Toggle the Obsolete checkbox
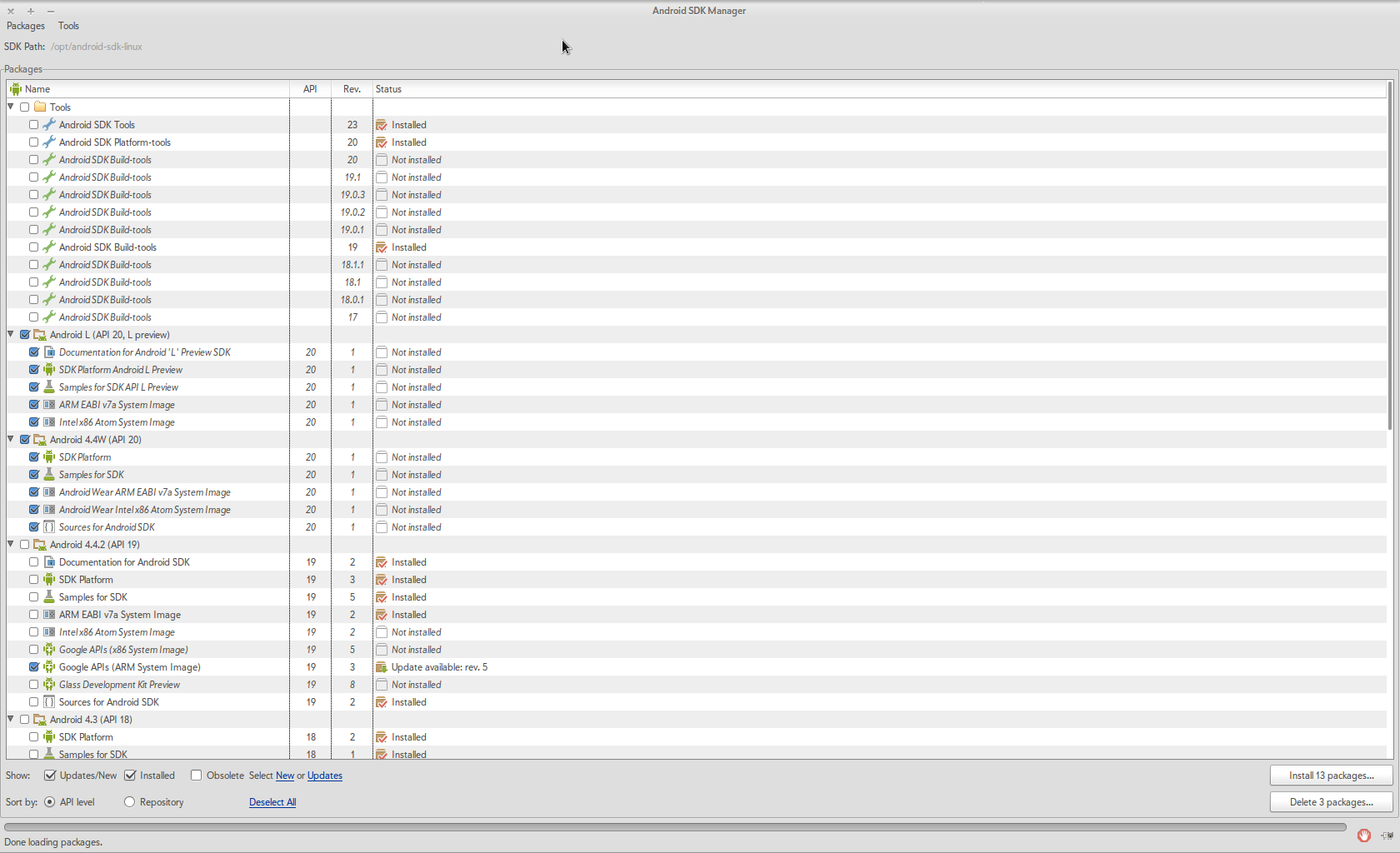1400x853 pixels. pos(197,776)
